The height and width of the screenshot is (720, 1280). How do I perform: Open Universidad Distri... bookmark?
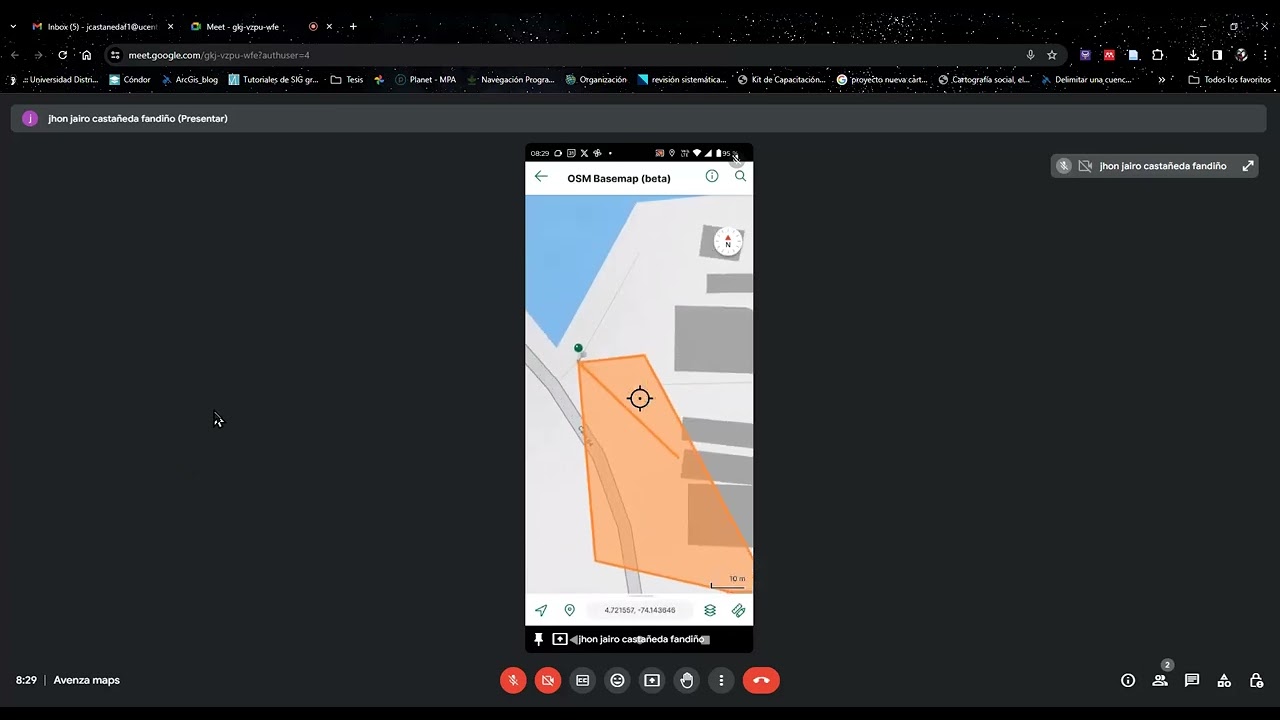(56, 80)
